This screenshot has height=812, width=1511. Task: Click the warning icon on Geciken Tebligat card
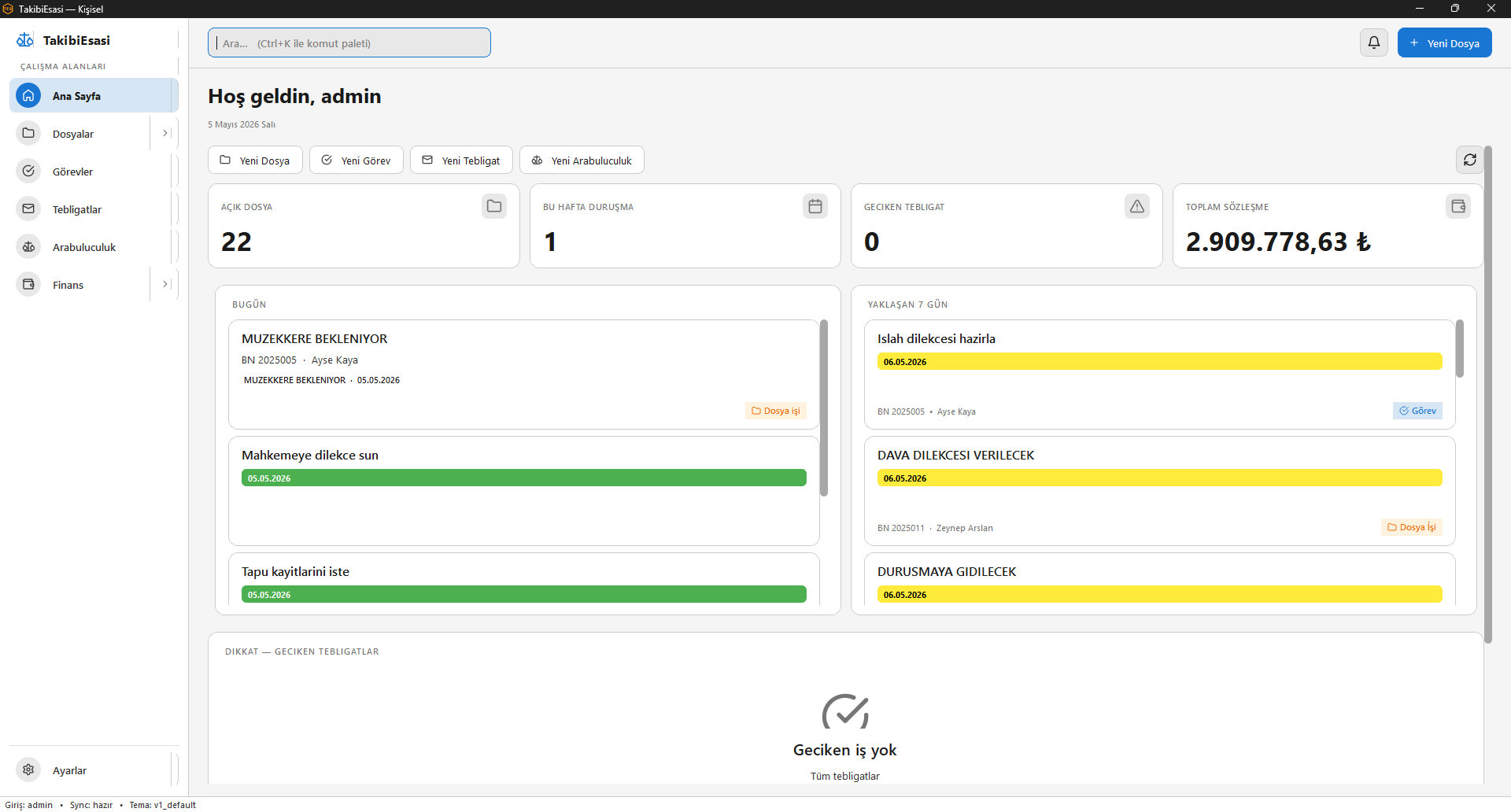pyautogui.click(x=1137, y=206)
